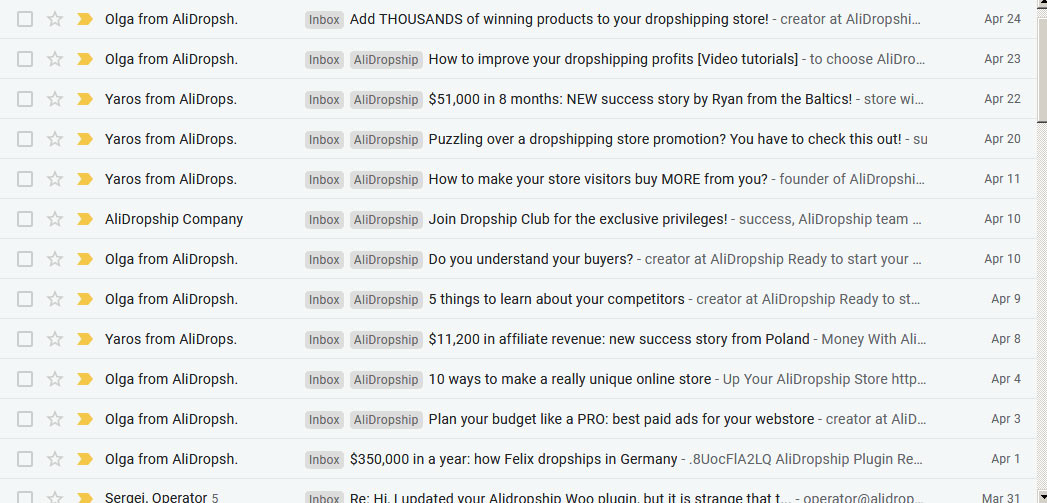Select checkbox for How to improve dropshipping profits email
Image resolution: width=1047 pixels, height=503 pixels.
coord(25,59)
